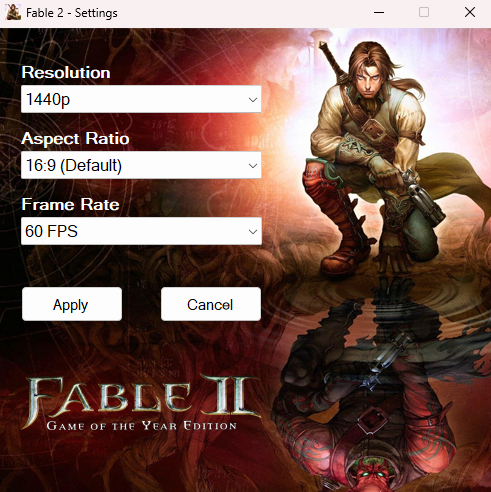
Task: Open the Resolution dropdown showing 1440p
Action: tap(141, 99)
